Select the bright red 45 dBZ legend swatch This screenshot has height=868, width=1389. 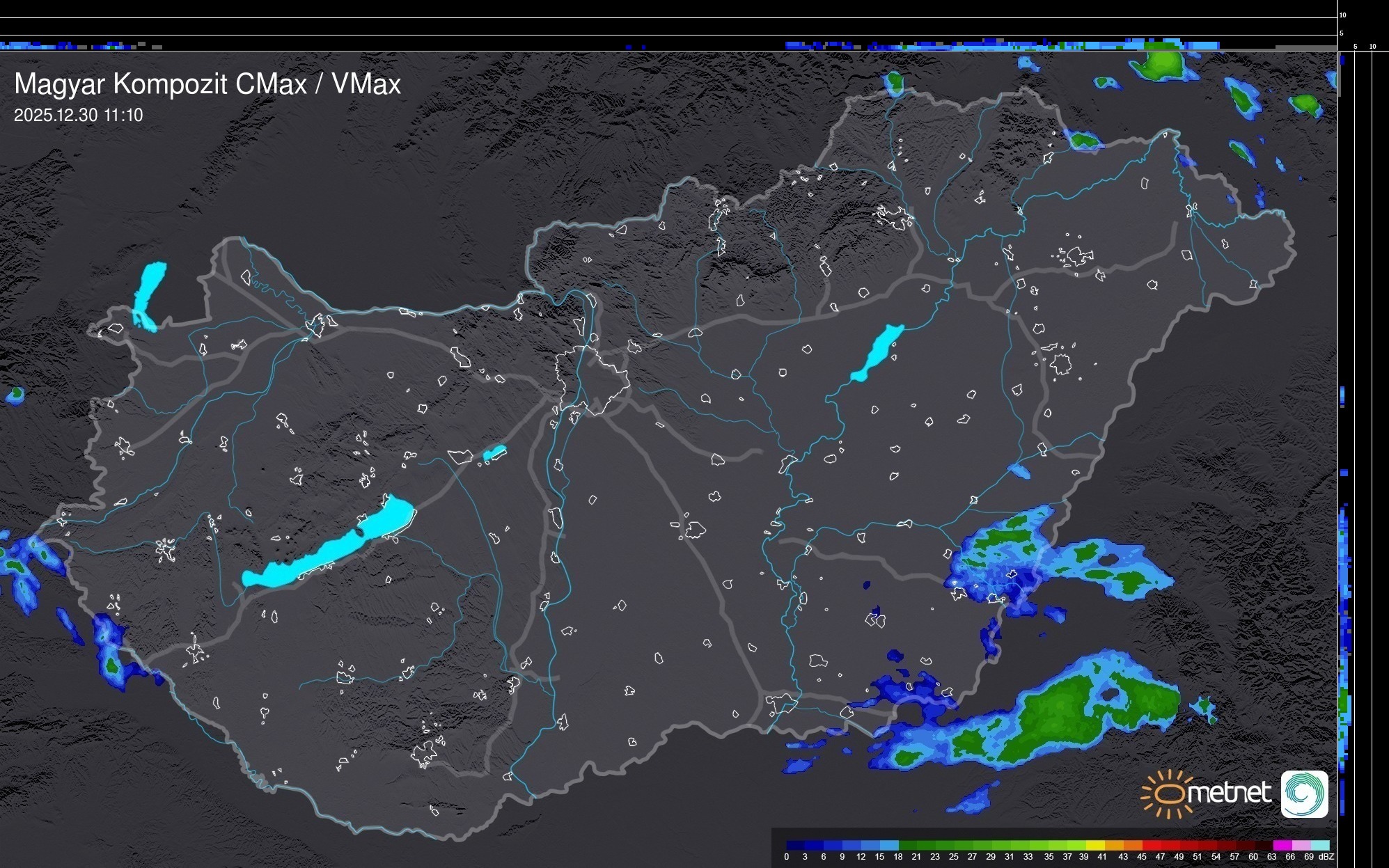pos(1151,845)
